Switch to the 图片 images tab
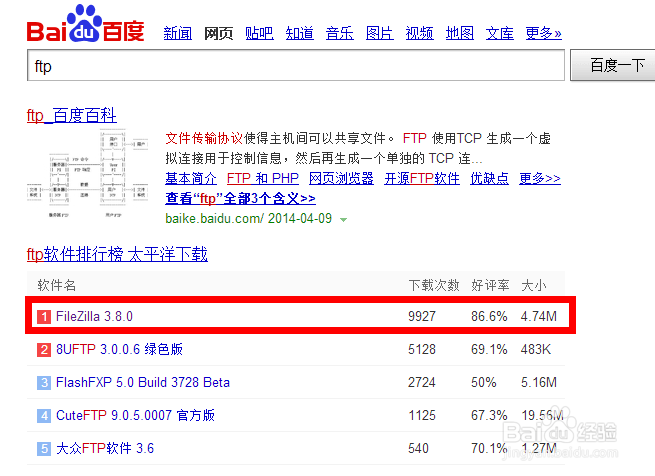The height and width of the screenshot is (476, 655). pyautogui.click(x=380, y=33)
